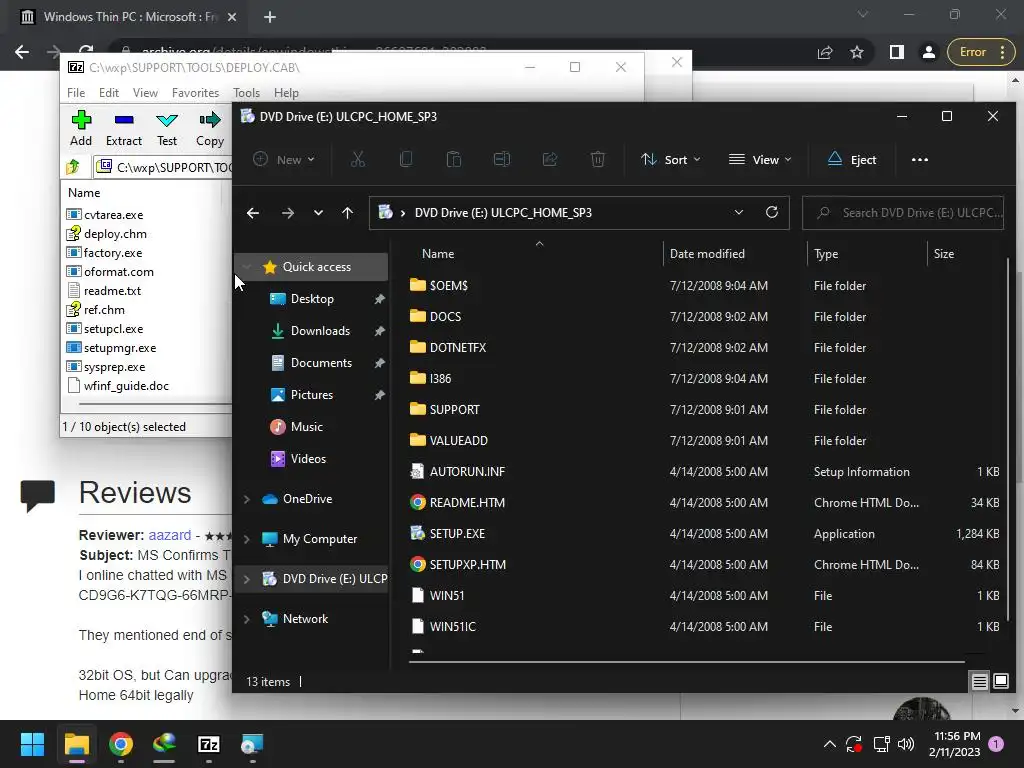Select README.HTM file
Viewport: 1024px width, 768px height.
466,502
